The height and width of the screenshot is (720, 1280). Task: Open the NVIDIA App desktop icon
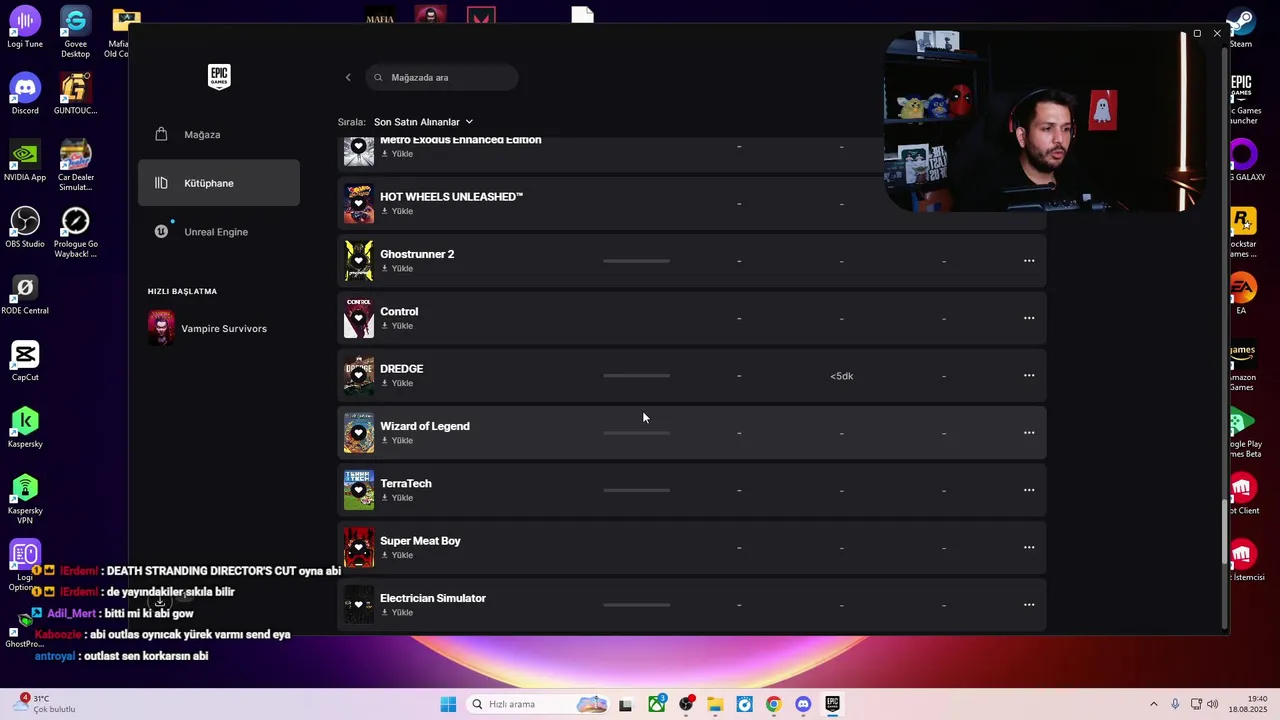25,161
